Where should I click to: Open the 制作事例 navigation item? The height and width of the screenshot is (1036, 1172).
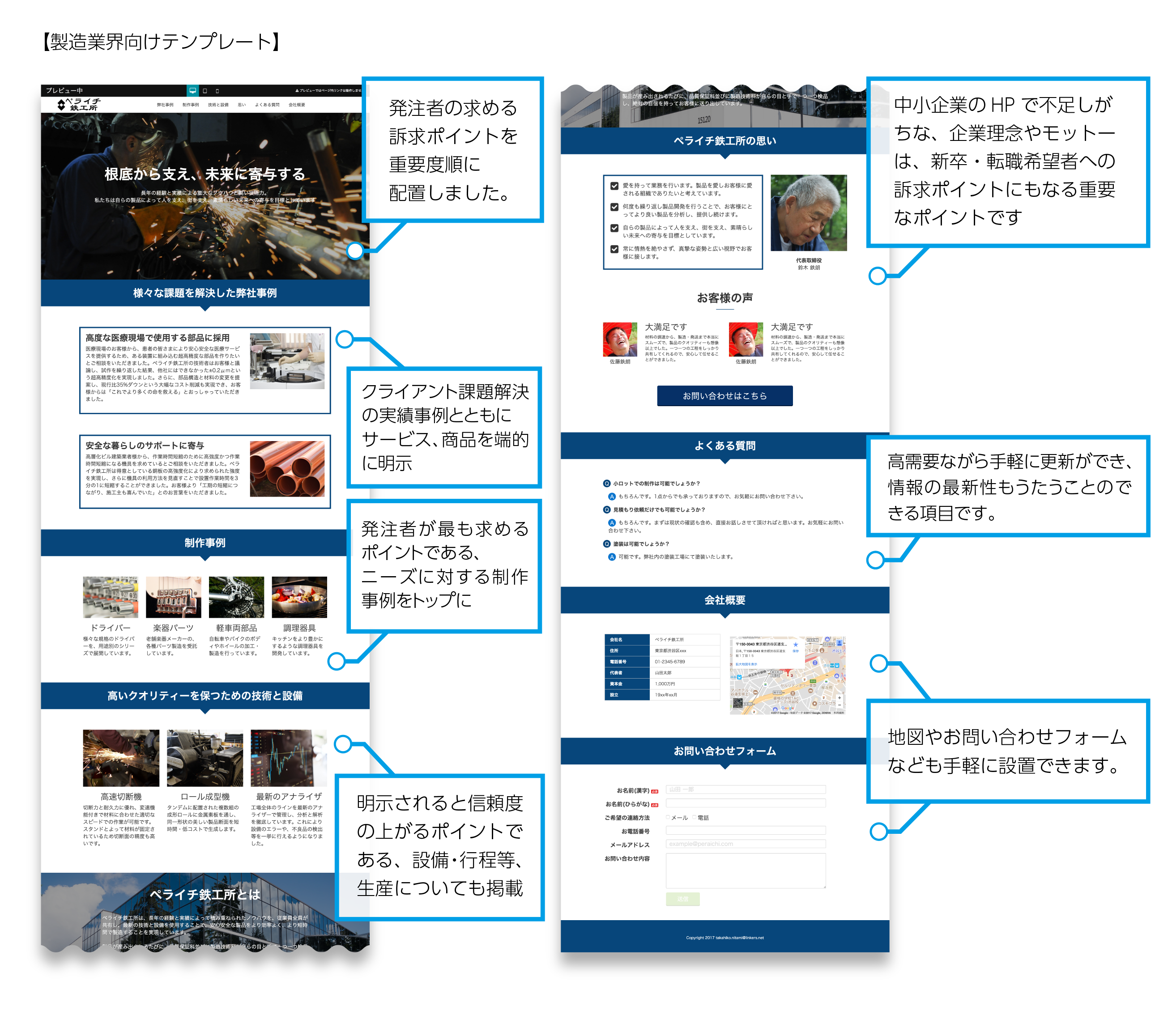[190, 105]
